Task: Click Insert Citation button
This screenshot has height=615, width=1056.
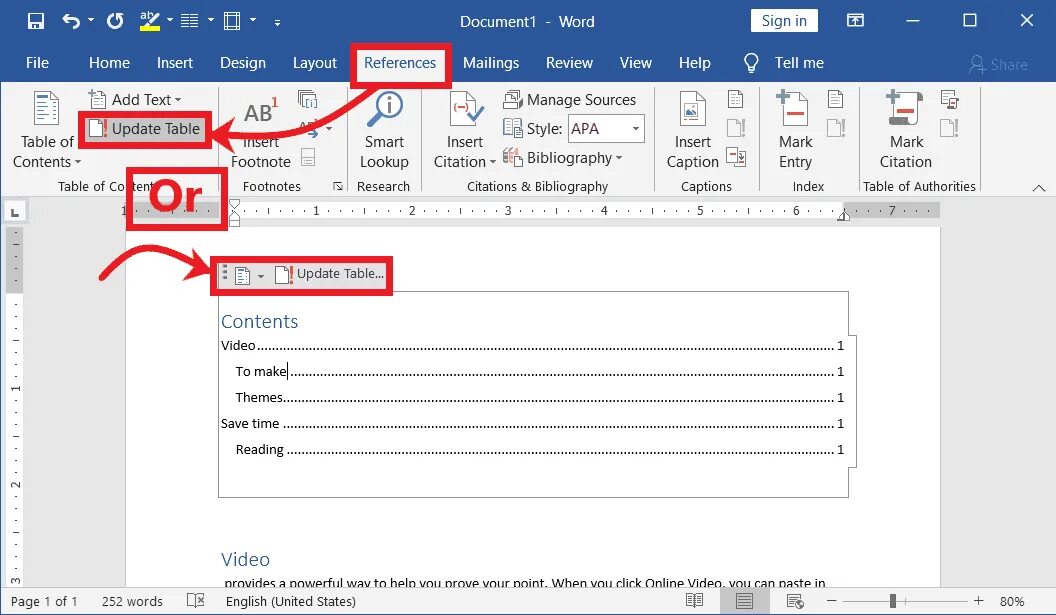Action: pos(465,131)
